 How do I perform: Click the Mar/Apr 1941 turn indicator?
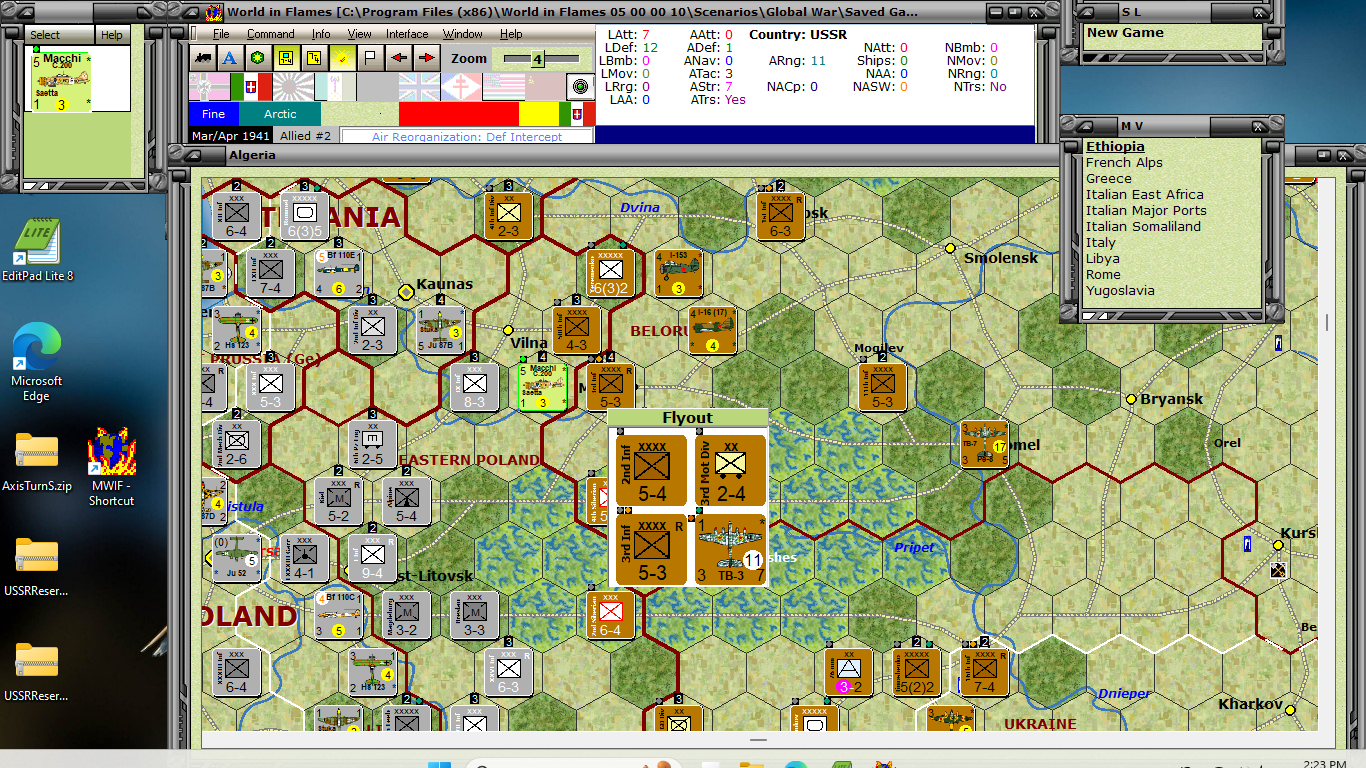point(231,136)
